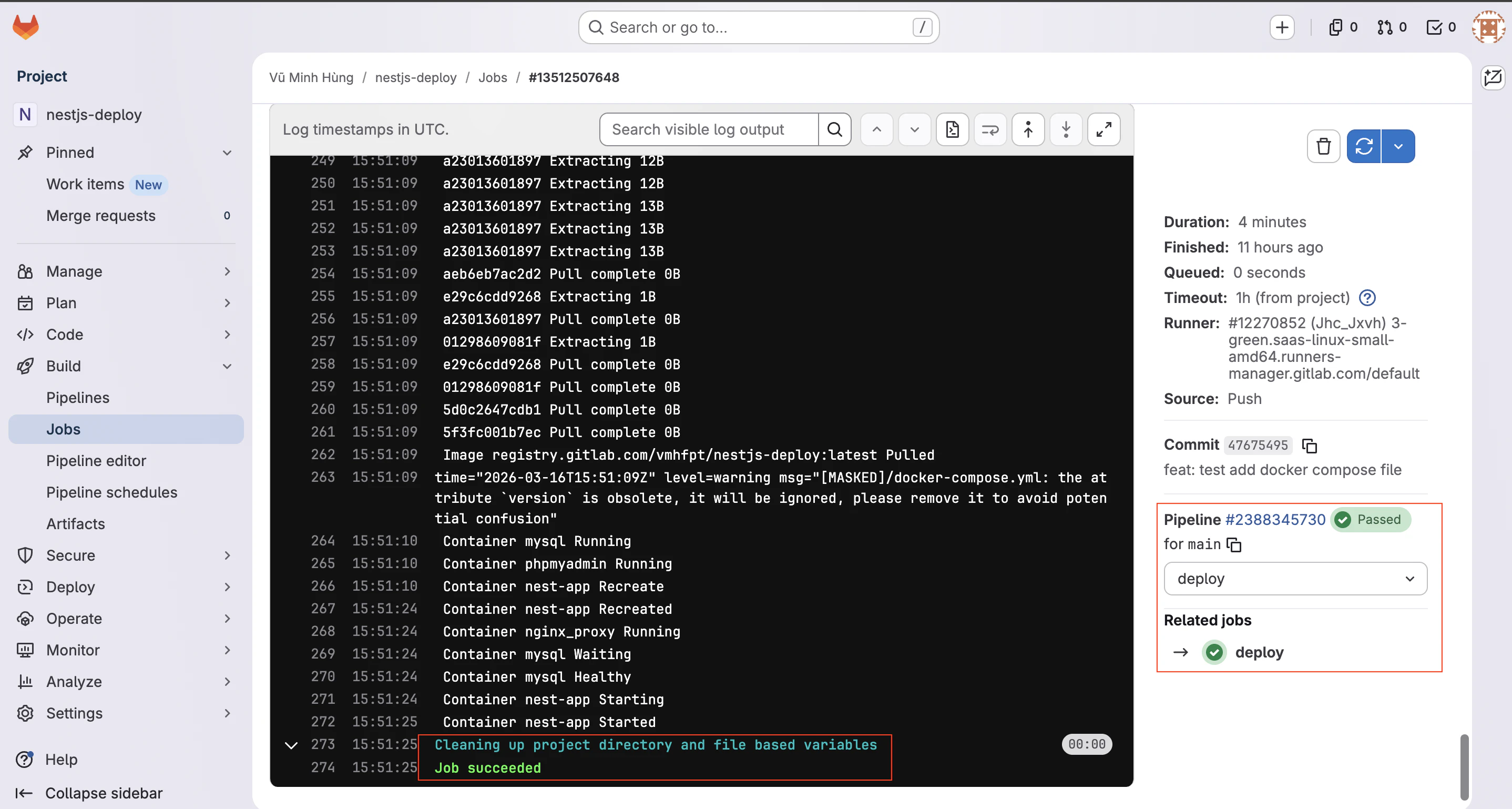
Task: Click log line number 263
Action: tap(323, 477)
